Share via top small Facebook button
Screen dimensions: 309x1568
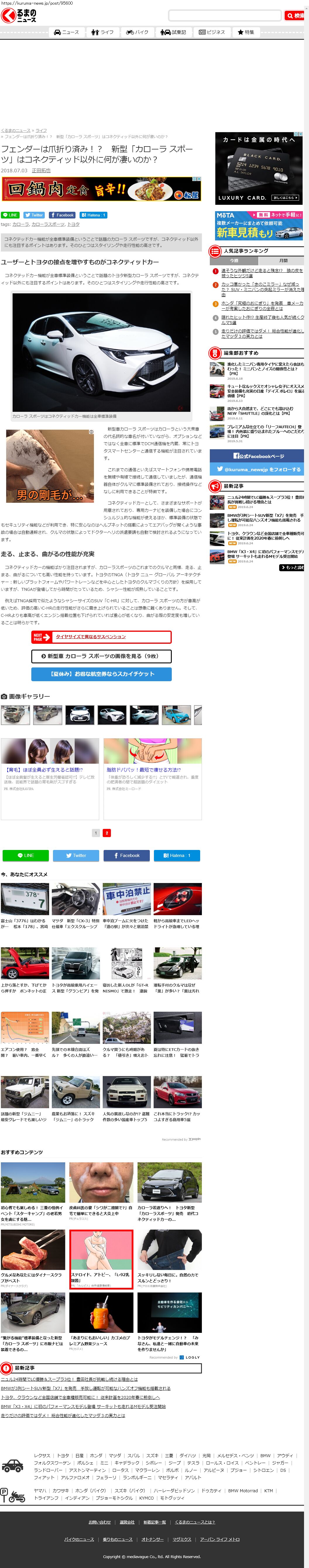pyautogui.click(x=62, y=215)
